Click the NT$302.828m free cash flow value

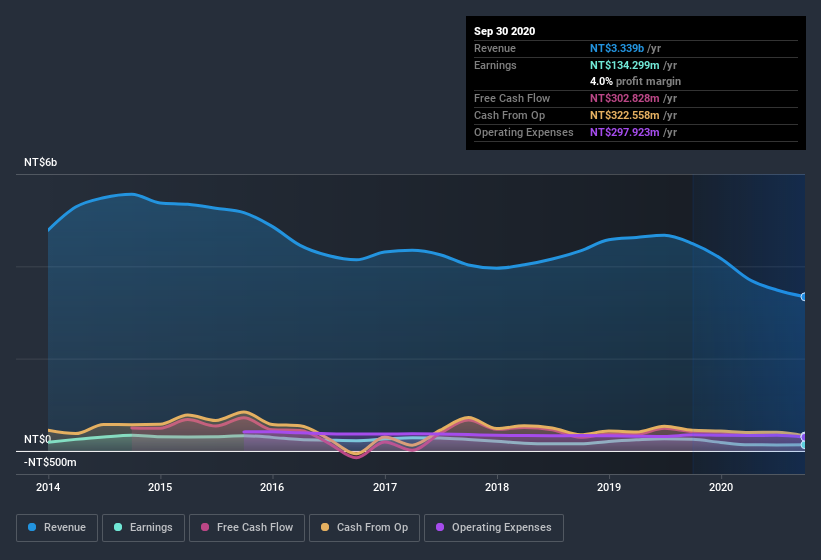point(625,98)
